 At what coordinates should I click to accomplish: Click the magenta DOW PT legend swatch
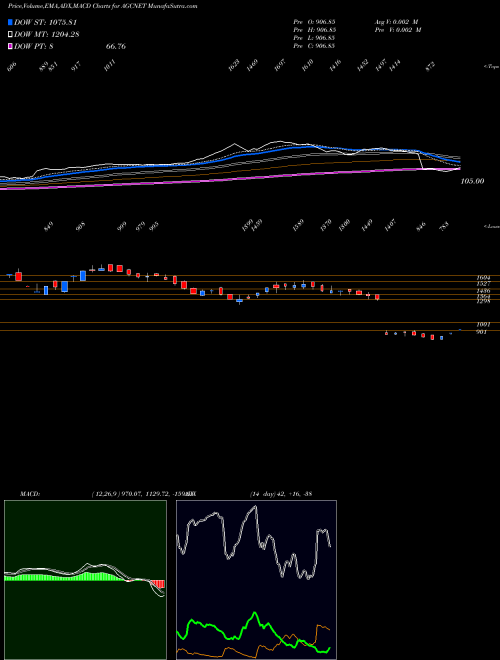point(10,46)
